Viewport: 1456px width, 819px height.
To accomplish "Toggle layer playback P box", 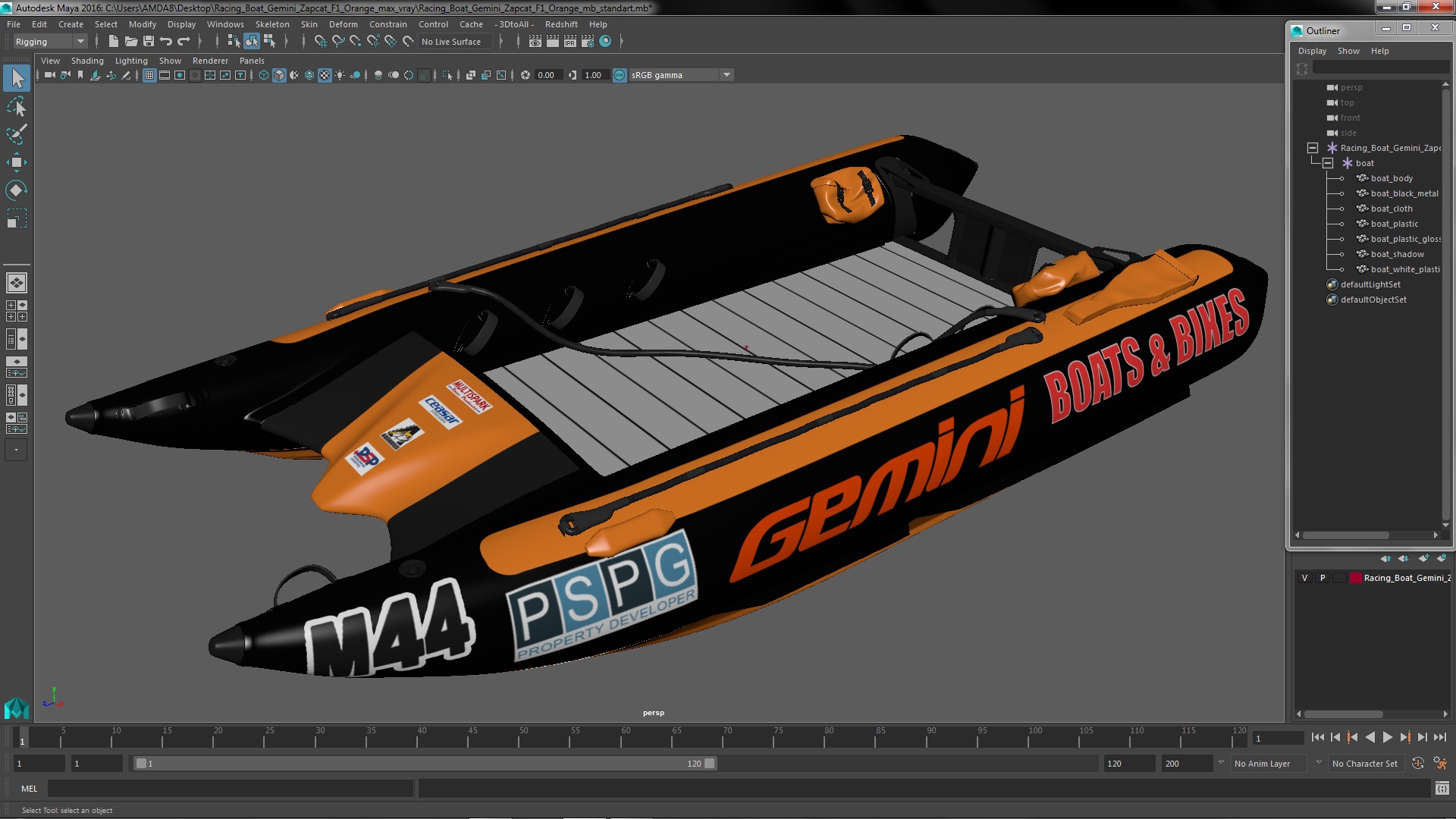I will (x=1323, y=578).
